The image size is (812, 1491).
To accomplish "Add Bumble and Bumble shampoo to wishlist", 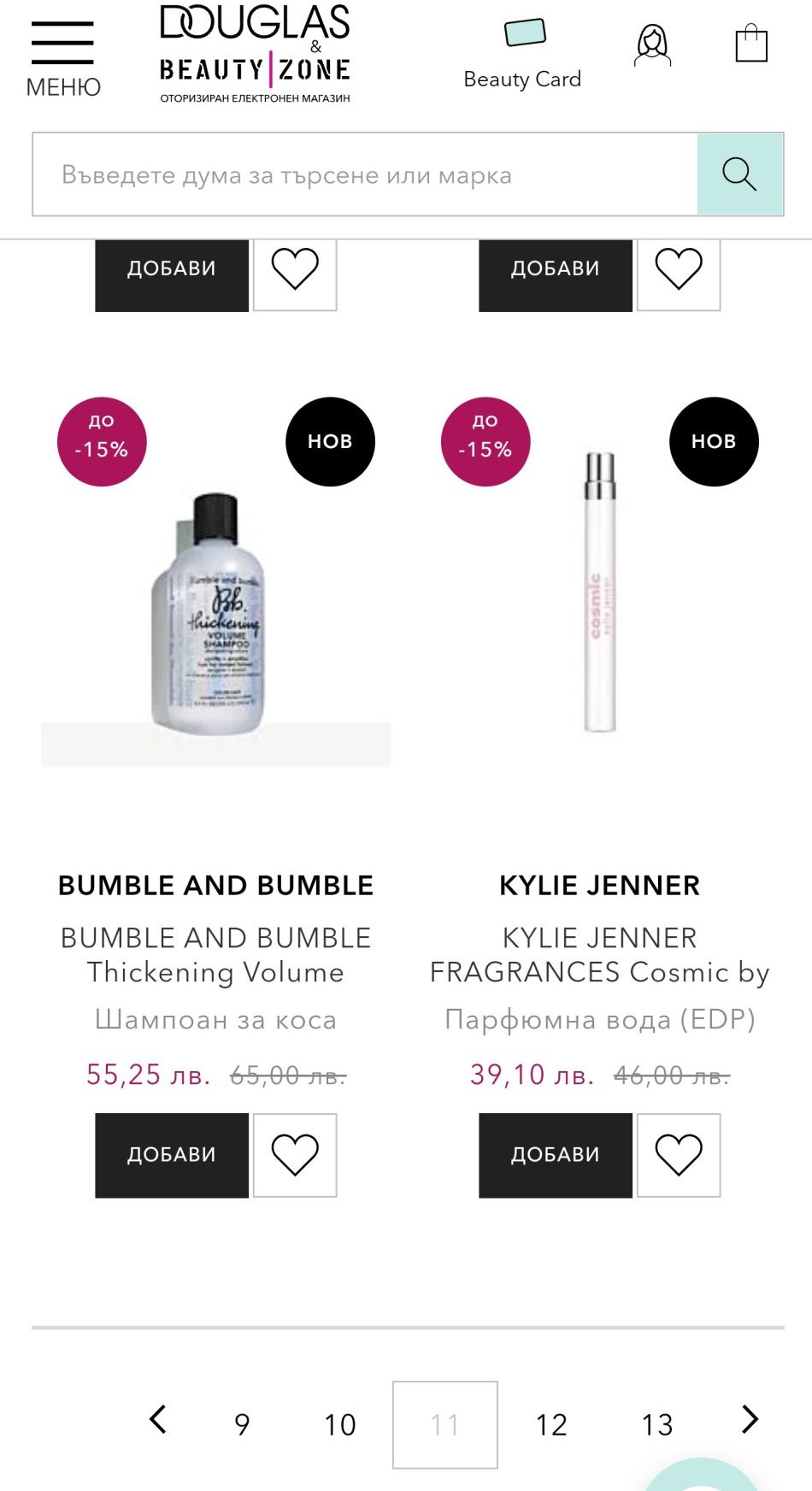I will point(295,1155).
